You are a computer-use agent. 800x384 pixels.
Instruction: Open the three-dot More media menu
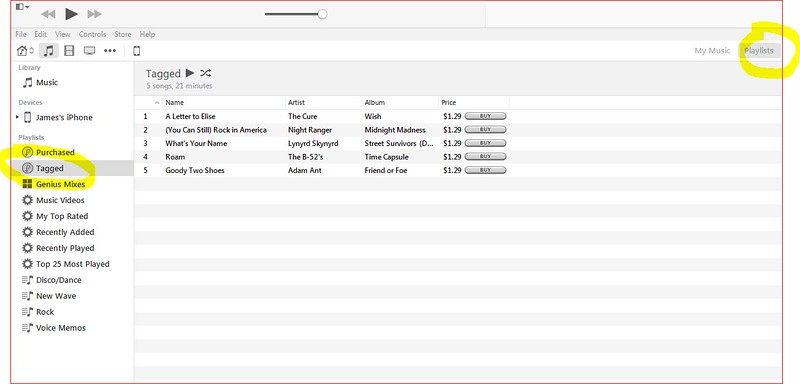tap(110, 50)
